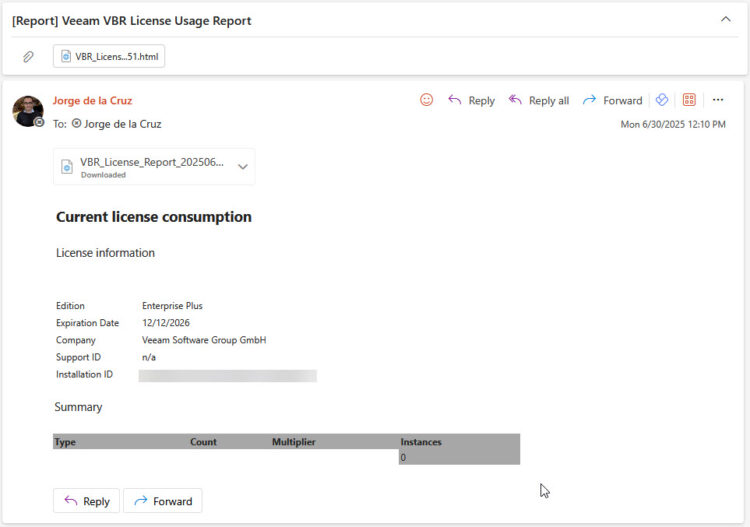Click the email subject title text
The image size is (750, 527).
(x=132, y=20)
